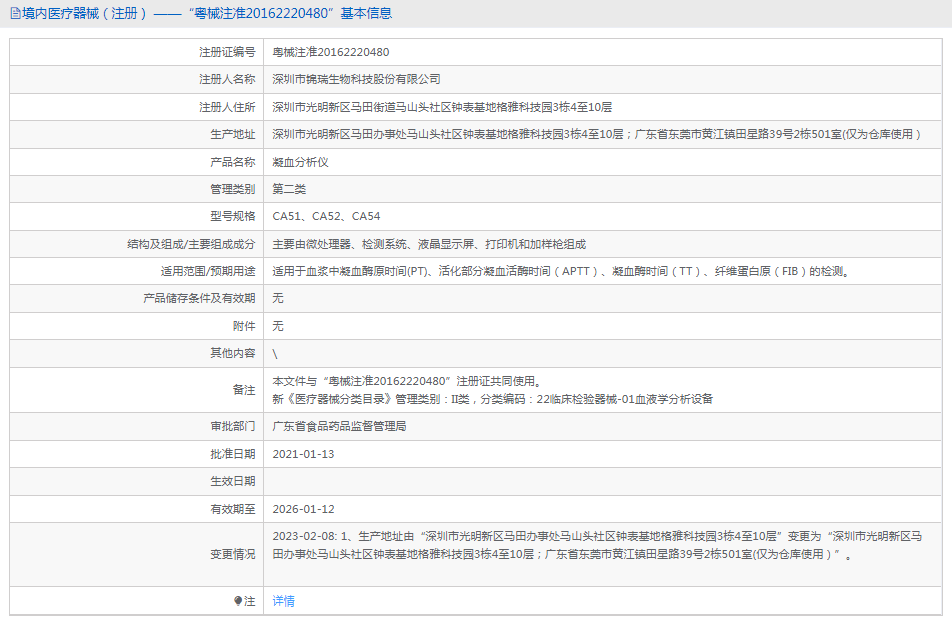The image size is (952, 619).
Task: Click the 适用范围/预期用途 label
Action: pos(208,271)
